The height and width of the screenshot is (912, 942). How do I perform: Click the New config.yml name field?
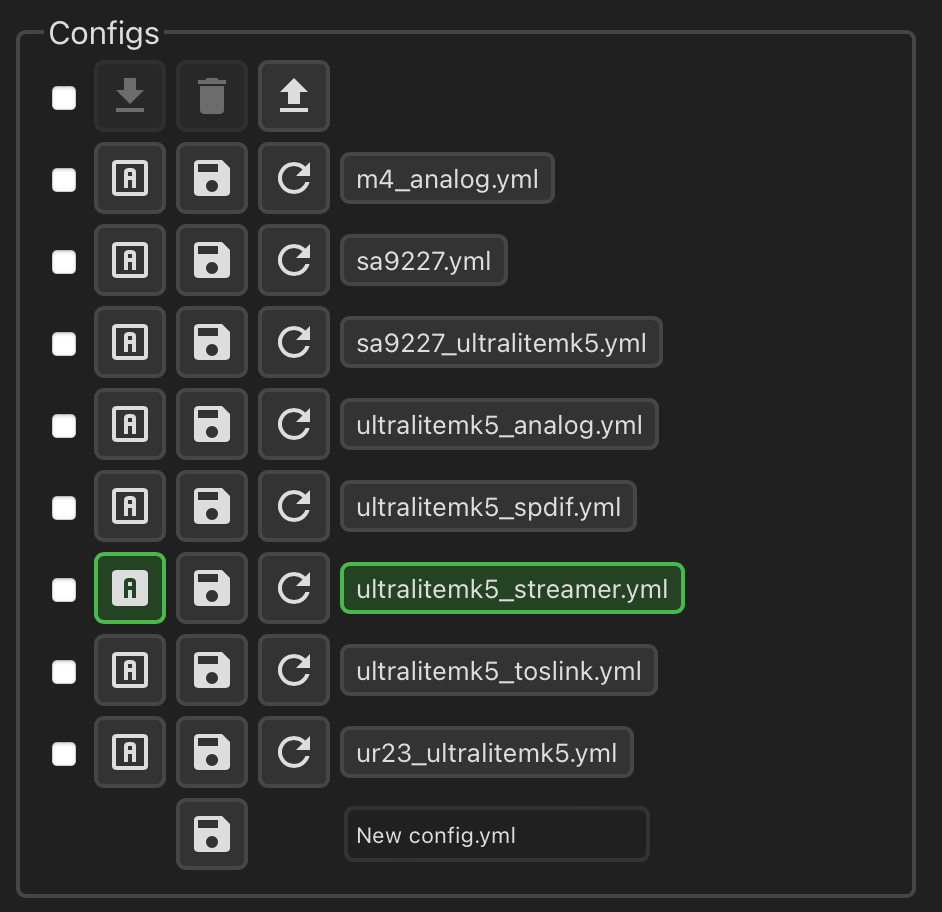click(496, 834)
